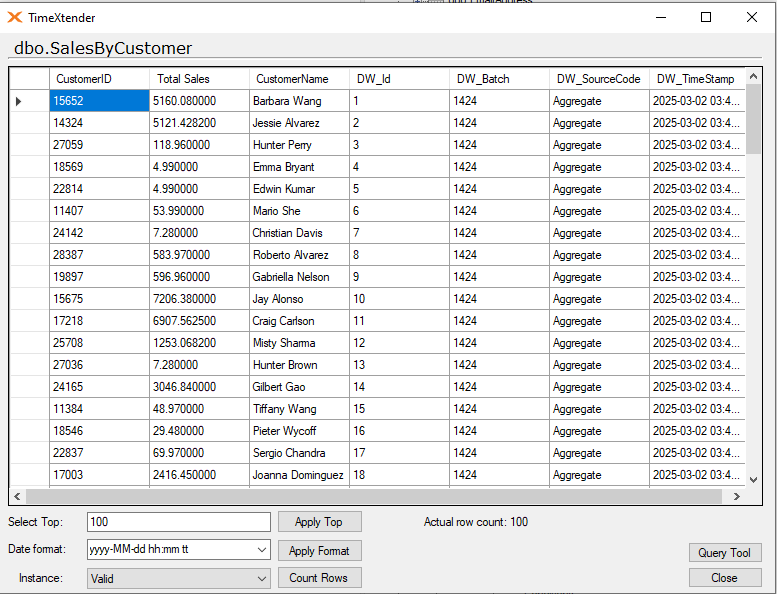
Task: Click the Aggregate cell in Roberto Alvarez row
Action: (x=599, y=255)
